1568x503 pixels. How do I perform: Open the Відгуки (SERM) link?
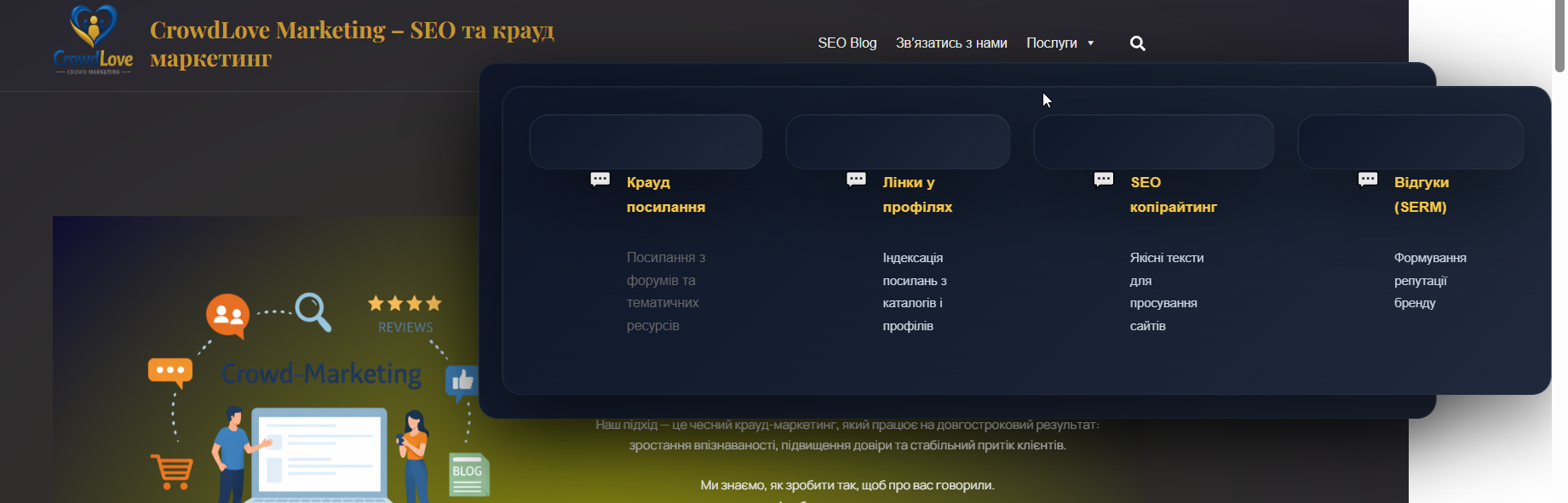[x=1422, y=195]
